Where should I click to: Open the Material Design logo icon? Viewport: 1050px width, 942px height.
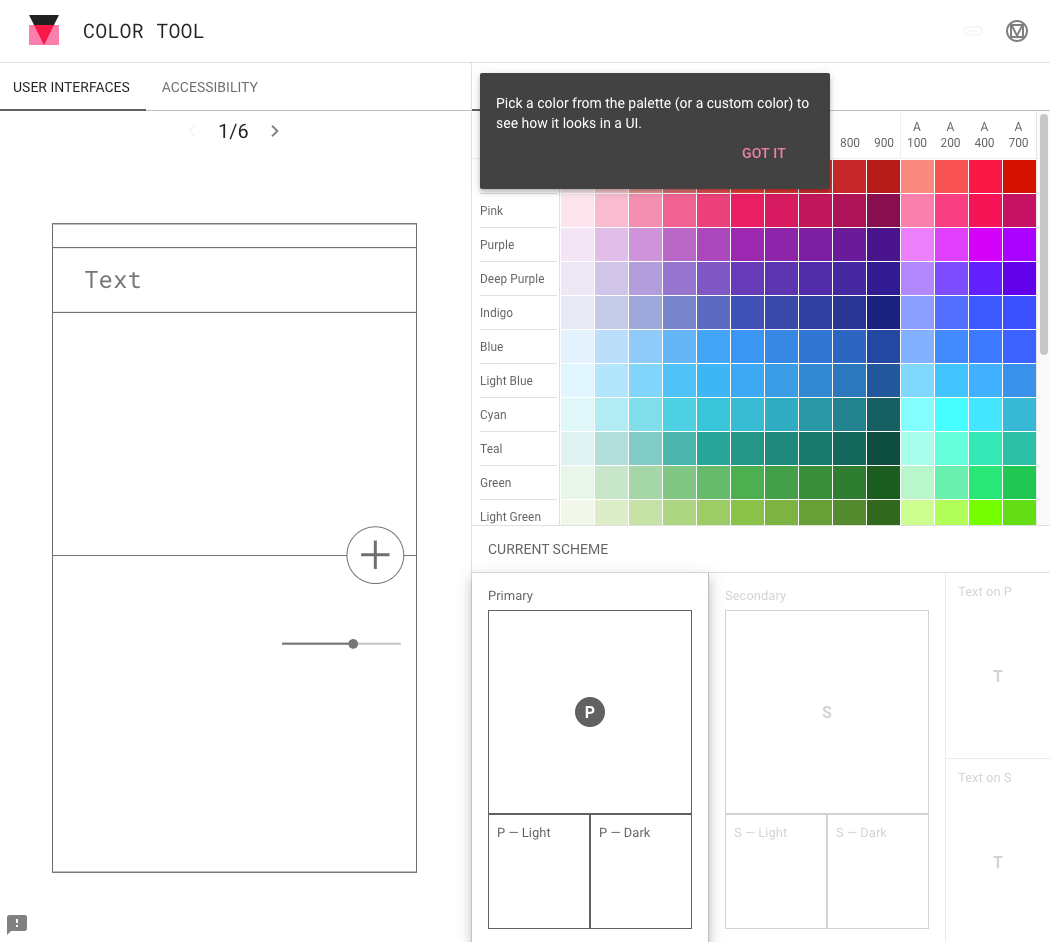(1017, 31)
